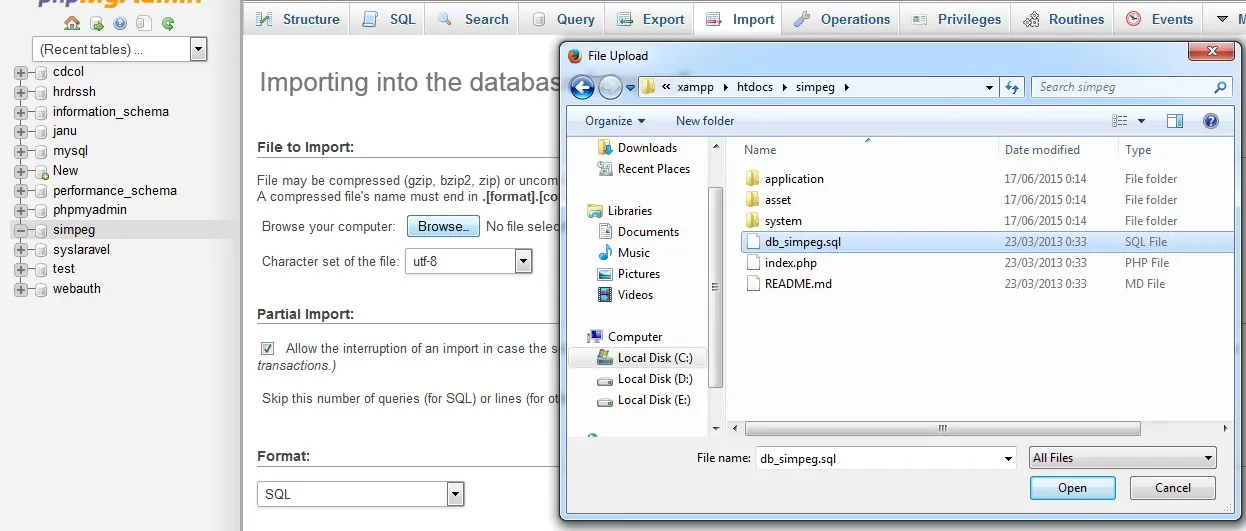This screenshot has height=531, width=1246.
Task: Toggle the allow interruption of import checkbox
Action: click(x=268, y=349)
